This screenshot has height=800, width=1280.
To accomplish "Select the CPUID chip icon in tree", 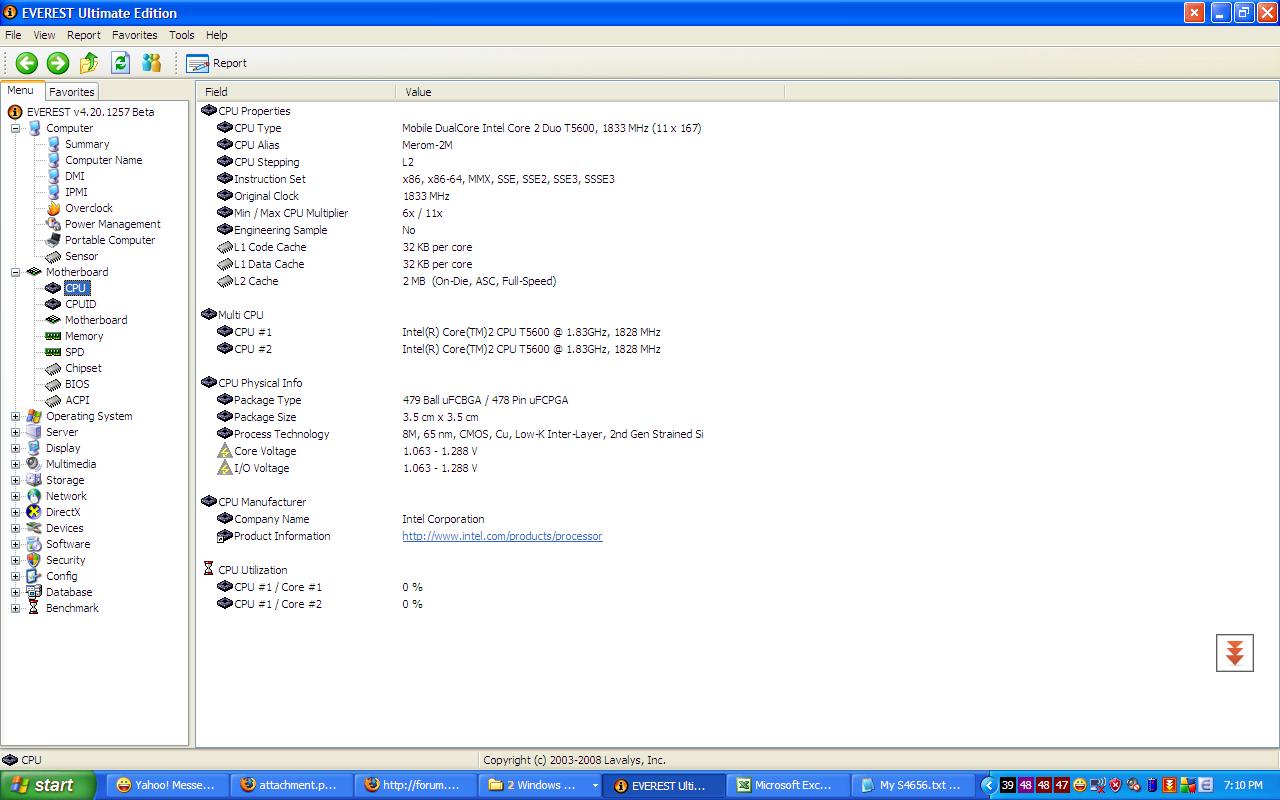I will point(54,304).
